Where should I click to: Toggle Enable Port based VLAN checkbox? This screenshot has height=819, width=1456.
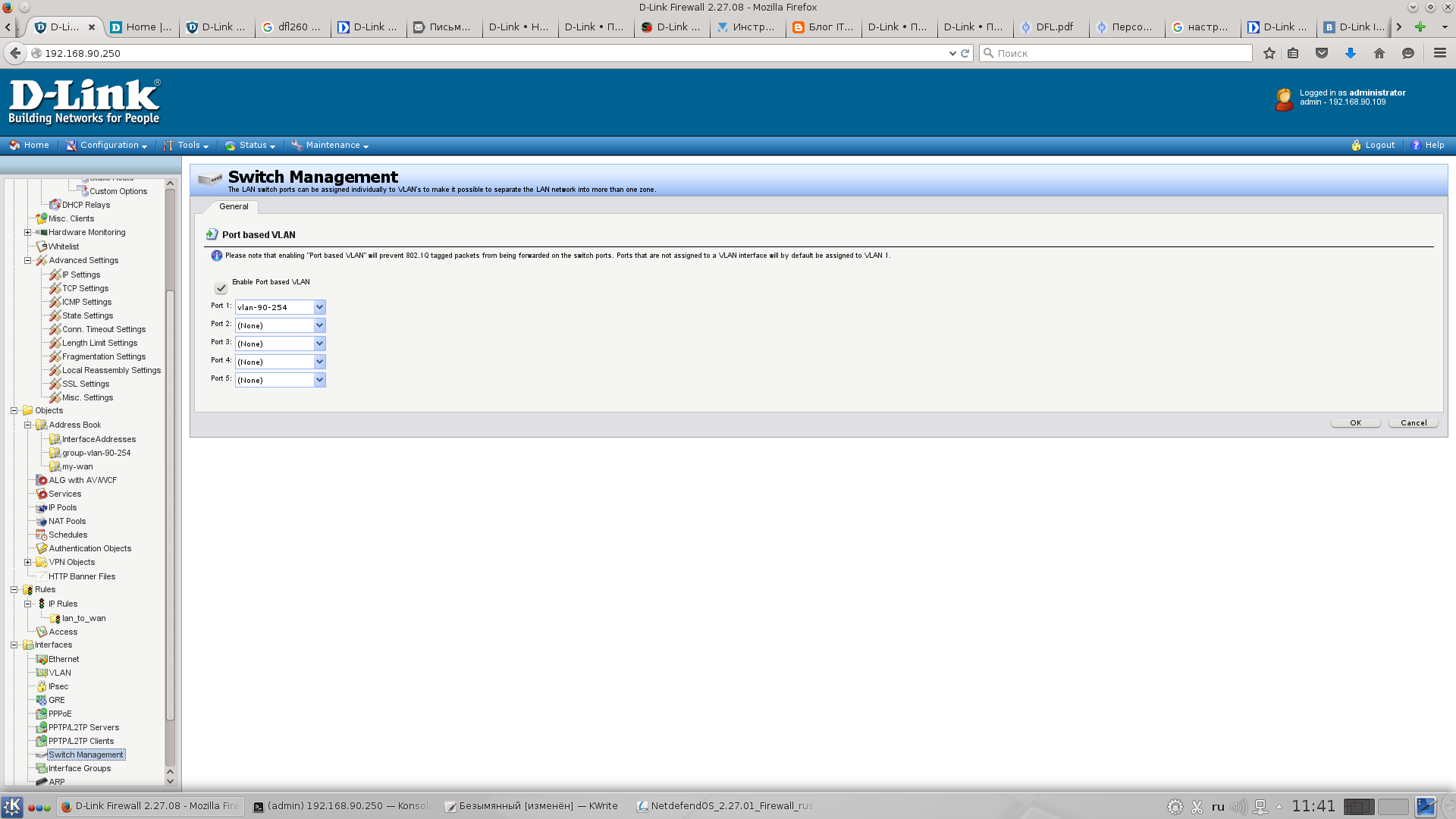point(221,288)
